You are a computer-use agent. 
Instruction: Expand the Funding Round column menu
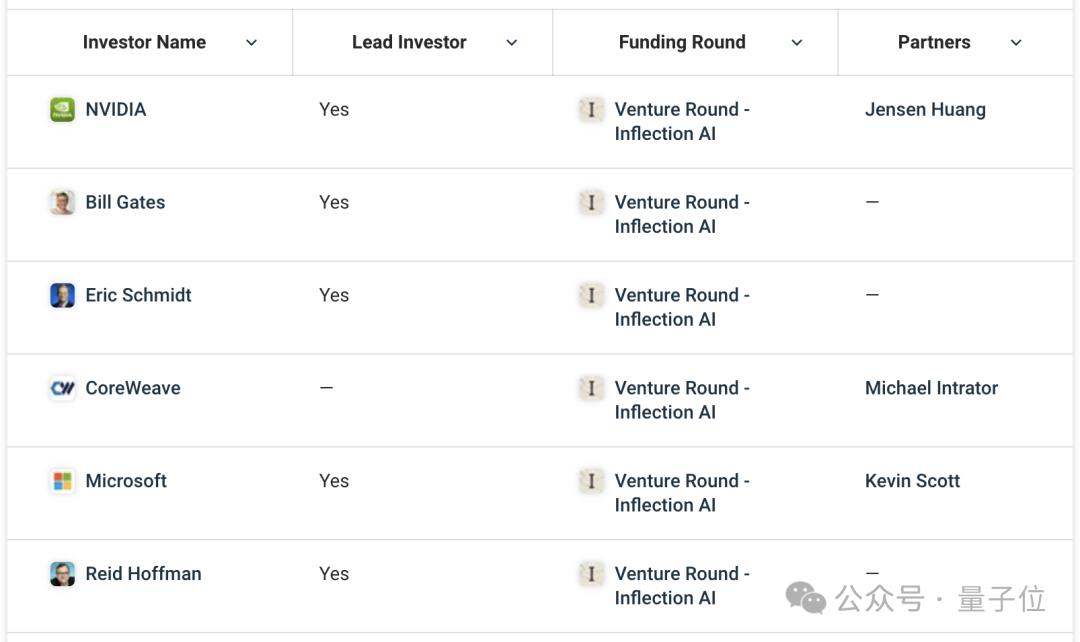click(797, 43)
